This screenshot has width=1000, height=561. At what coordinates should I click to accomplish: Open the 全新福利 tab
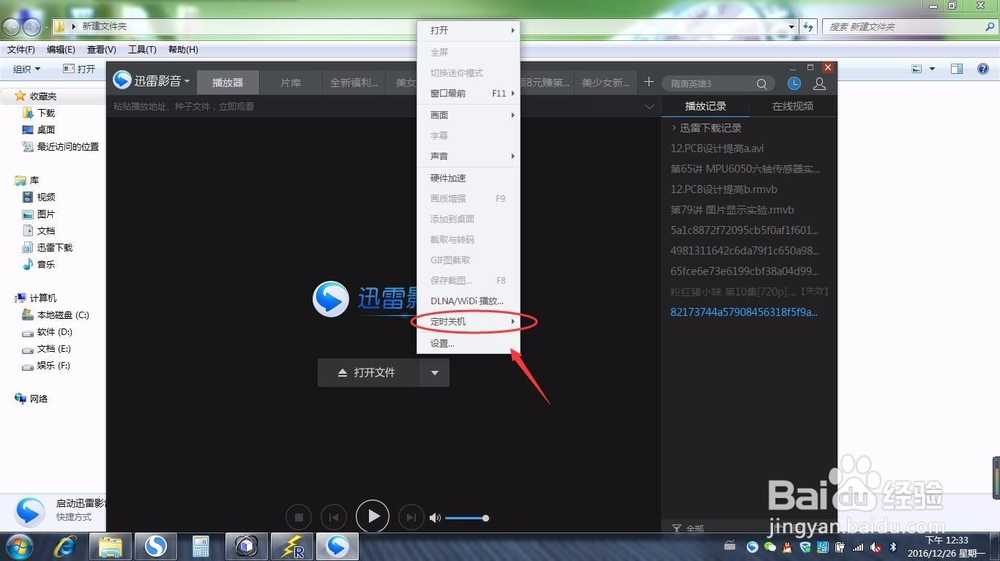tap(354, 82)
